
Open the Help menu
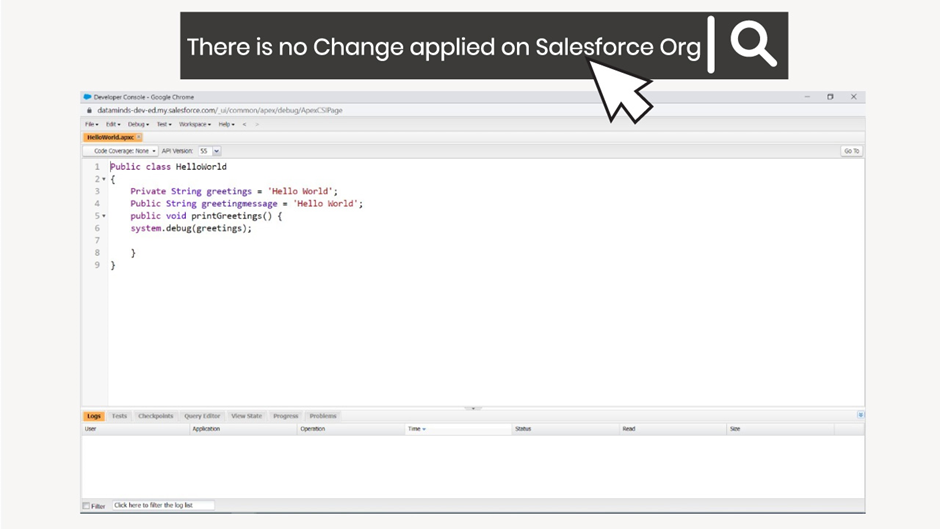tap(226, 124)
